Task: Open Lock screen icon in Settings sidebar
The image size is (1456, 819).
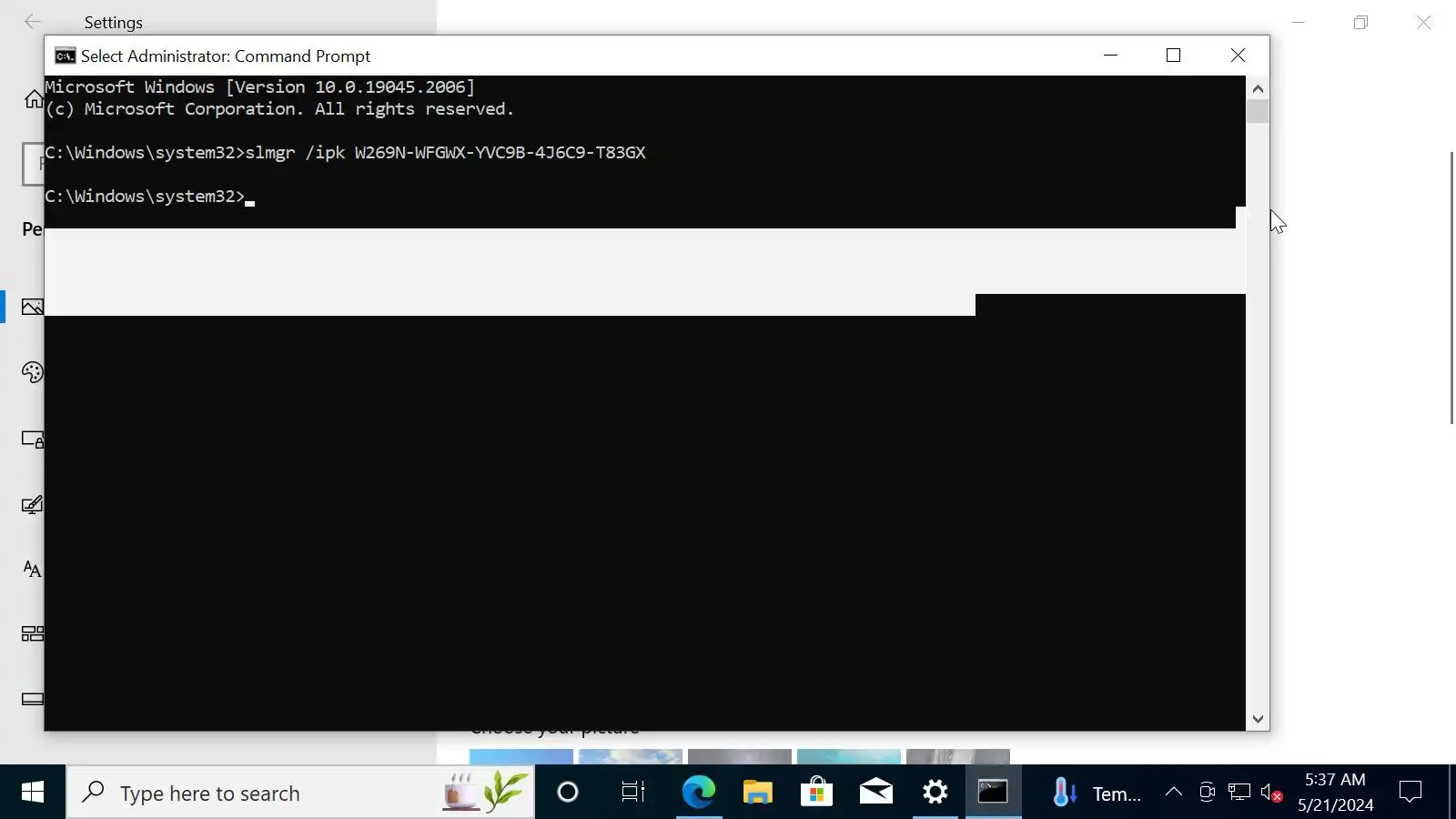Action: pyautogui.click(x=33, y=440)
